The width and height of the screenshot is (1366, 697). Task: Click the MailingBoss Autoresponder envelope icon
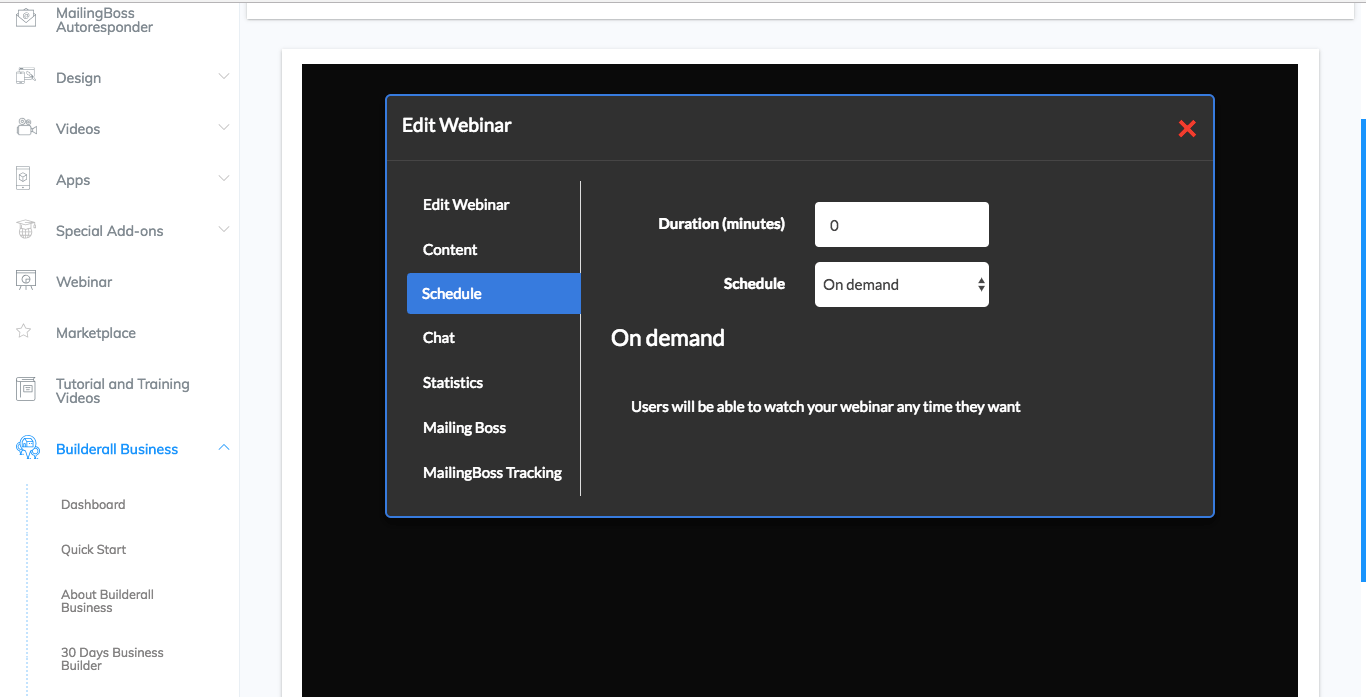tap(26, 18)
